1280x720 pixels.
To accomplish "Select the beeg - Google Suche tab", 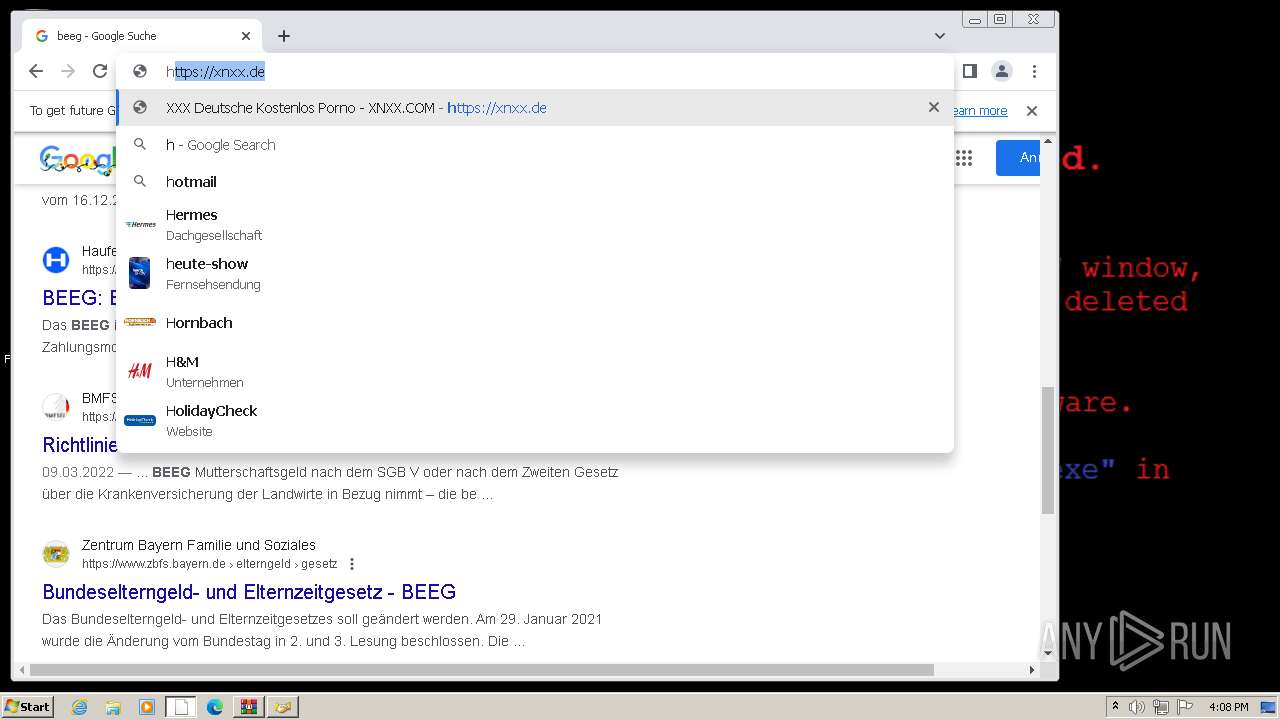I will point(142,36).
